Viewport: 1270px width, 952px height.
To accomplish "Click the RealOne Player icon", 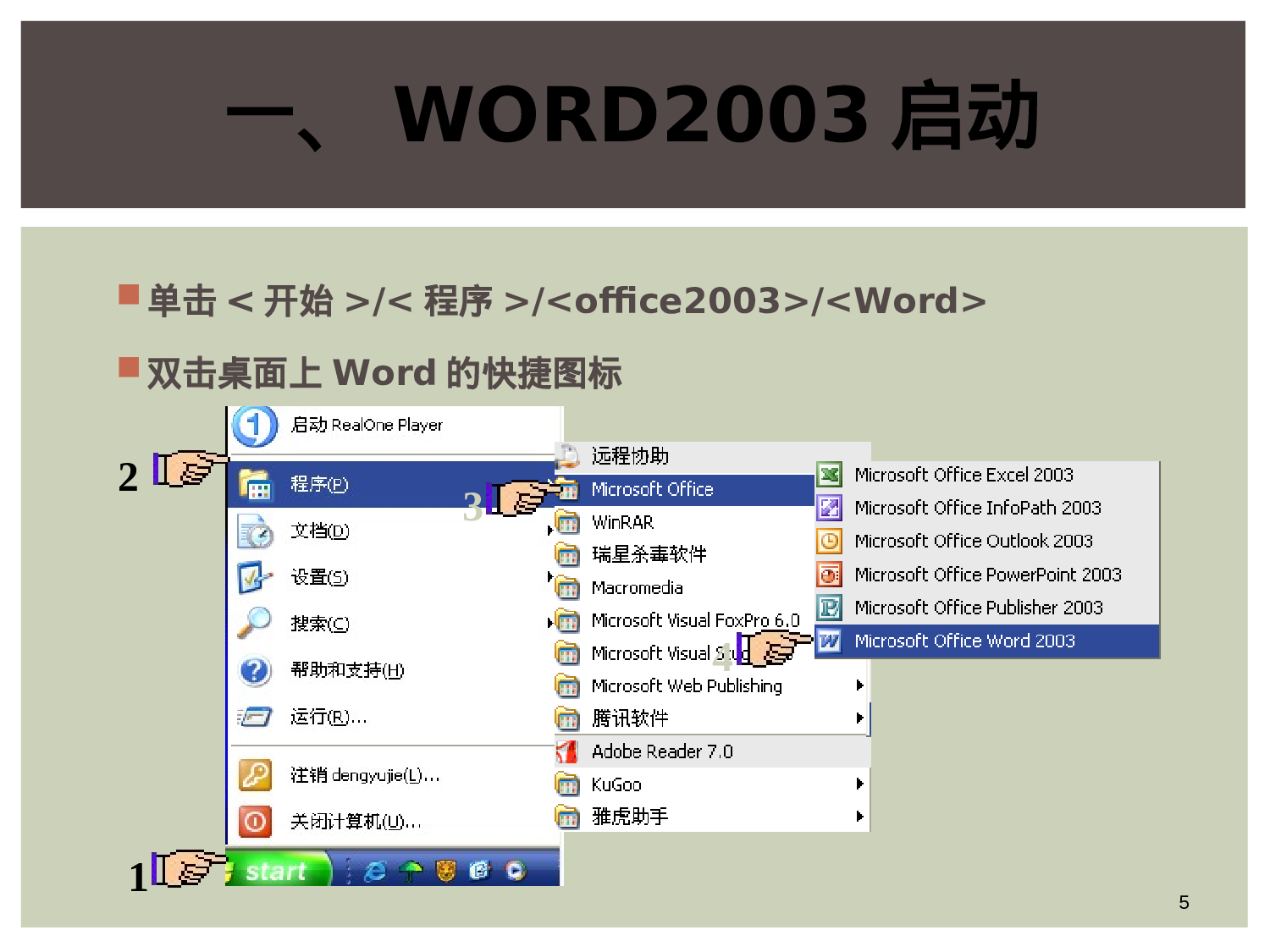I will click(254, 426).
